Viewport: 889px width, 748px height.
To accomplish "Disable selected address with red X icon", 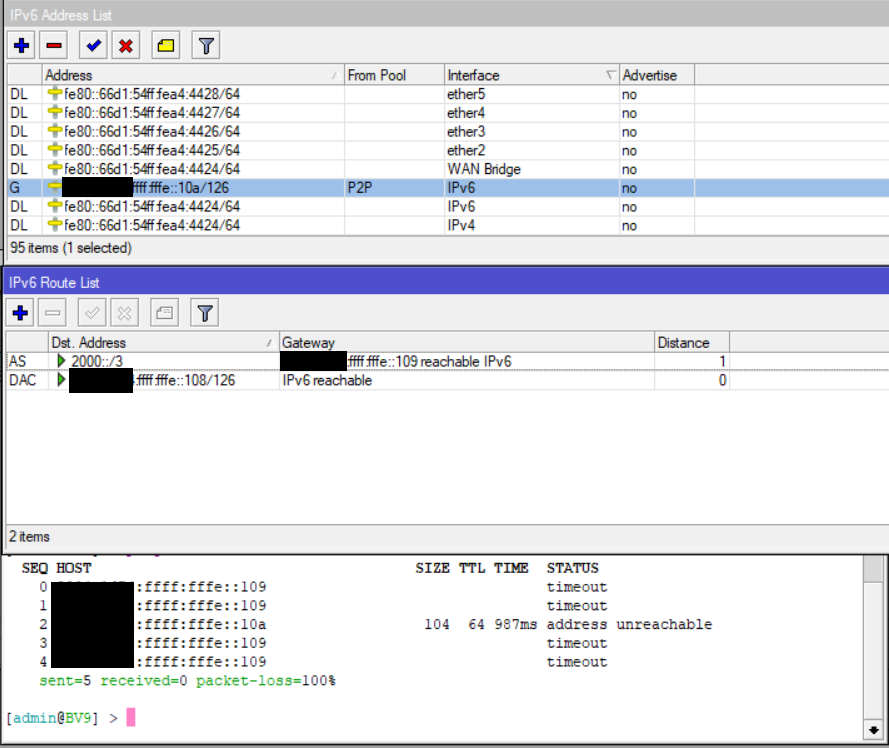I will click(126, 45).
